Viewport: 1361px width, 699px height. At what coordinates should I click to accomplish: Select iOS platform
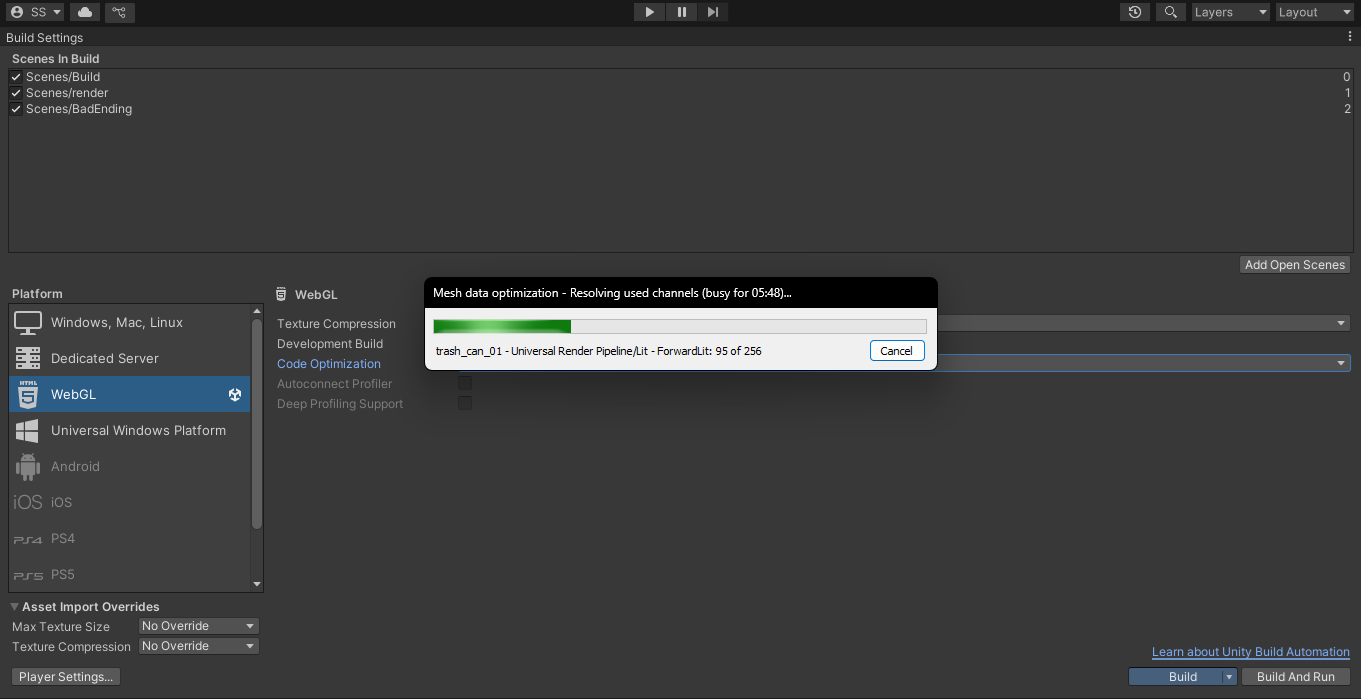coord(130,502)
